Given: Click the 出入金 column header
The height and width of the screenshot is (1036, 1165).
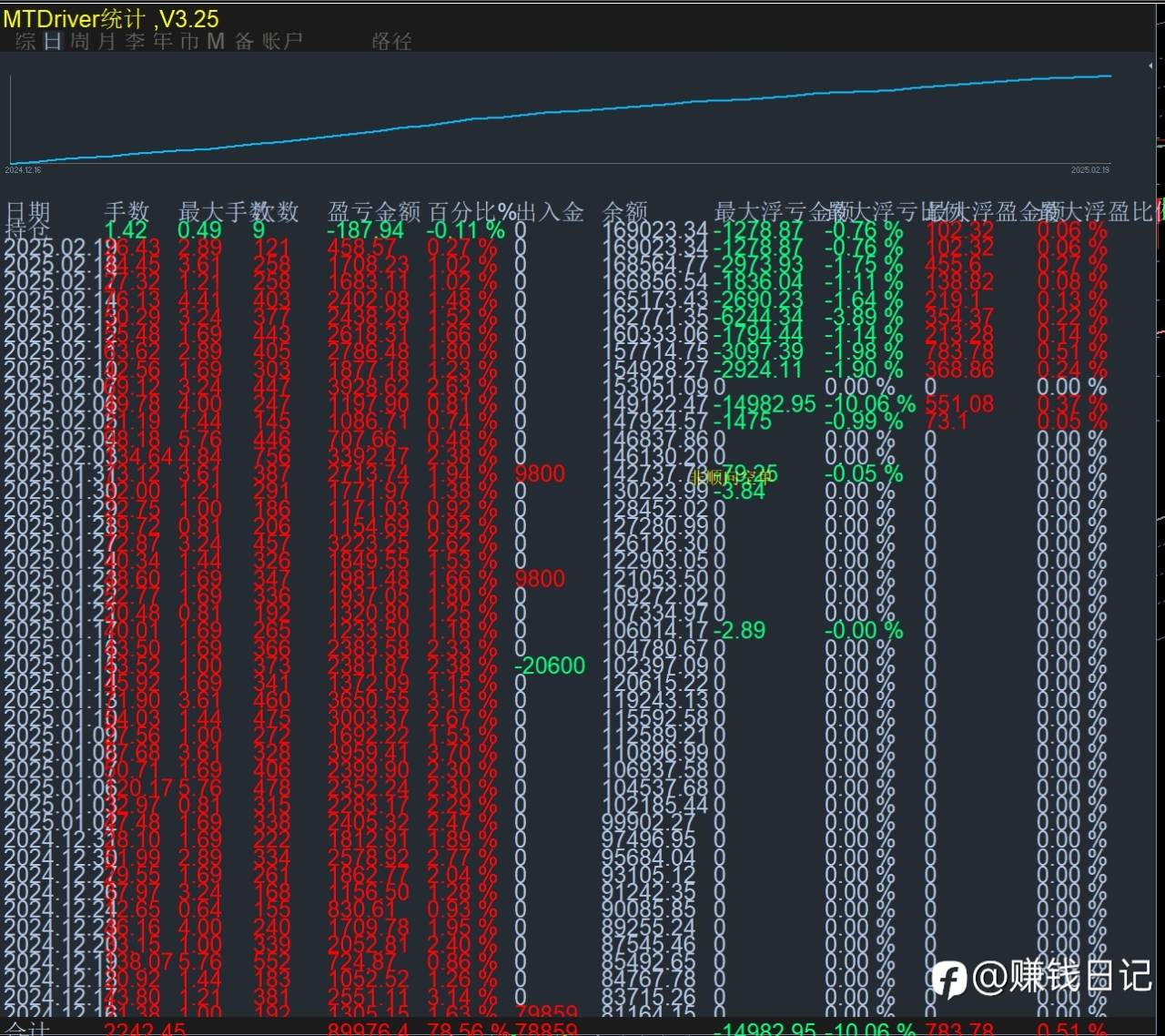Looking at the screenshot, I should click(x=550, y=212).
